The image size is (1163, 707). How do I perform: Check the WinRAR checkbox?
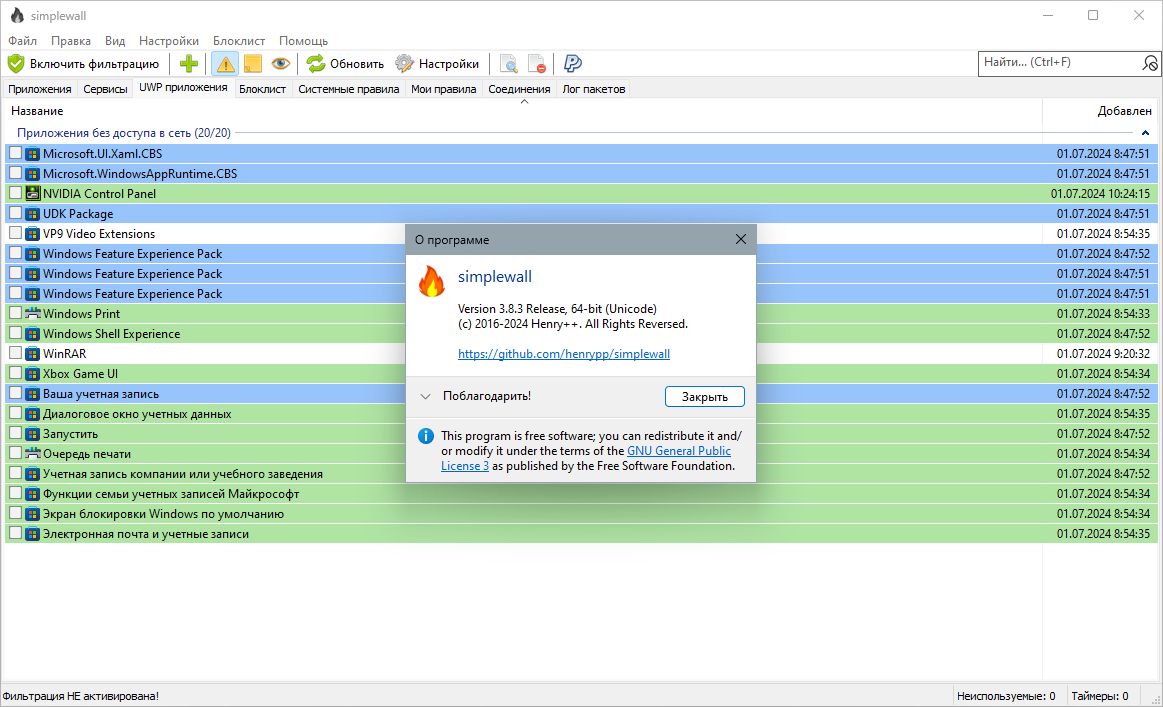(x=15, y=353)
